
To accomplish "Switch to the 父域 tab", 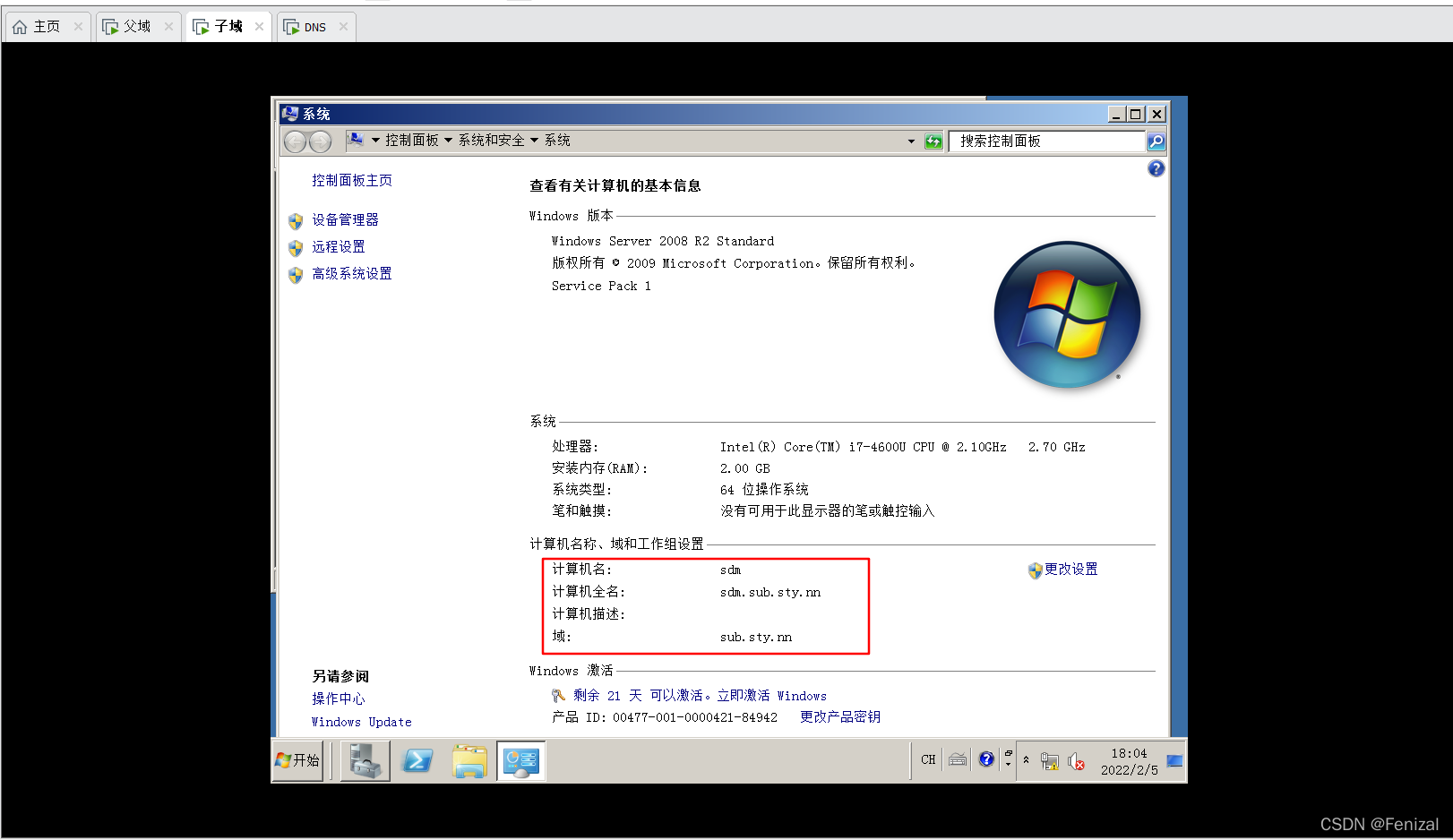I will click(x=138, y=27).
